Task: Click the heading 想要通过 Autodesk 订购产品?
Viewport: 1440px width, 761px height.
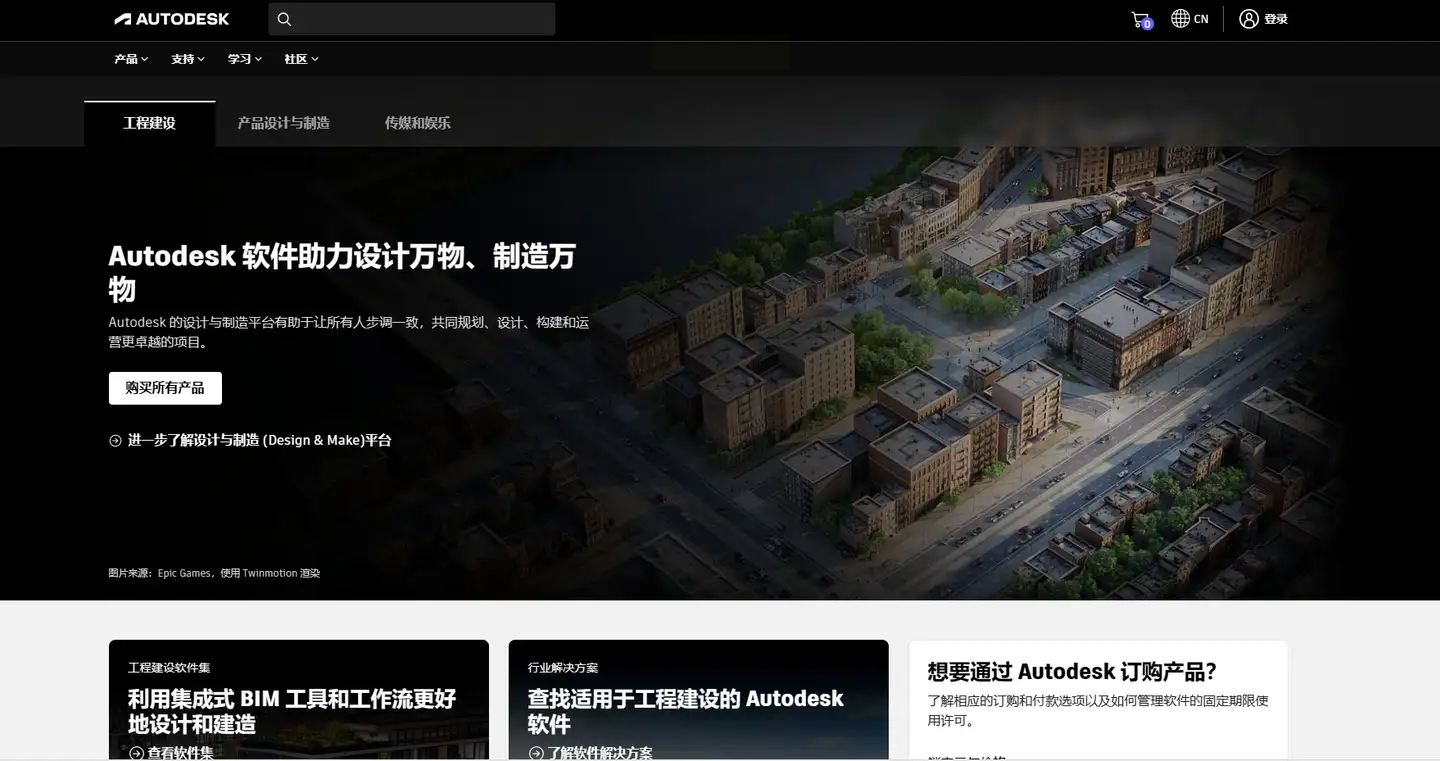Action: 1072,672
